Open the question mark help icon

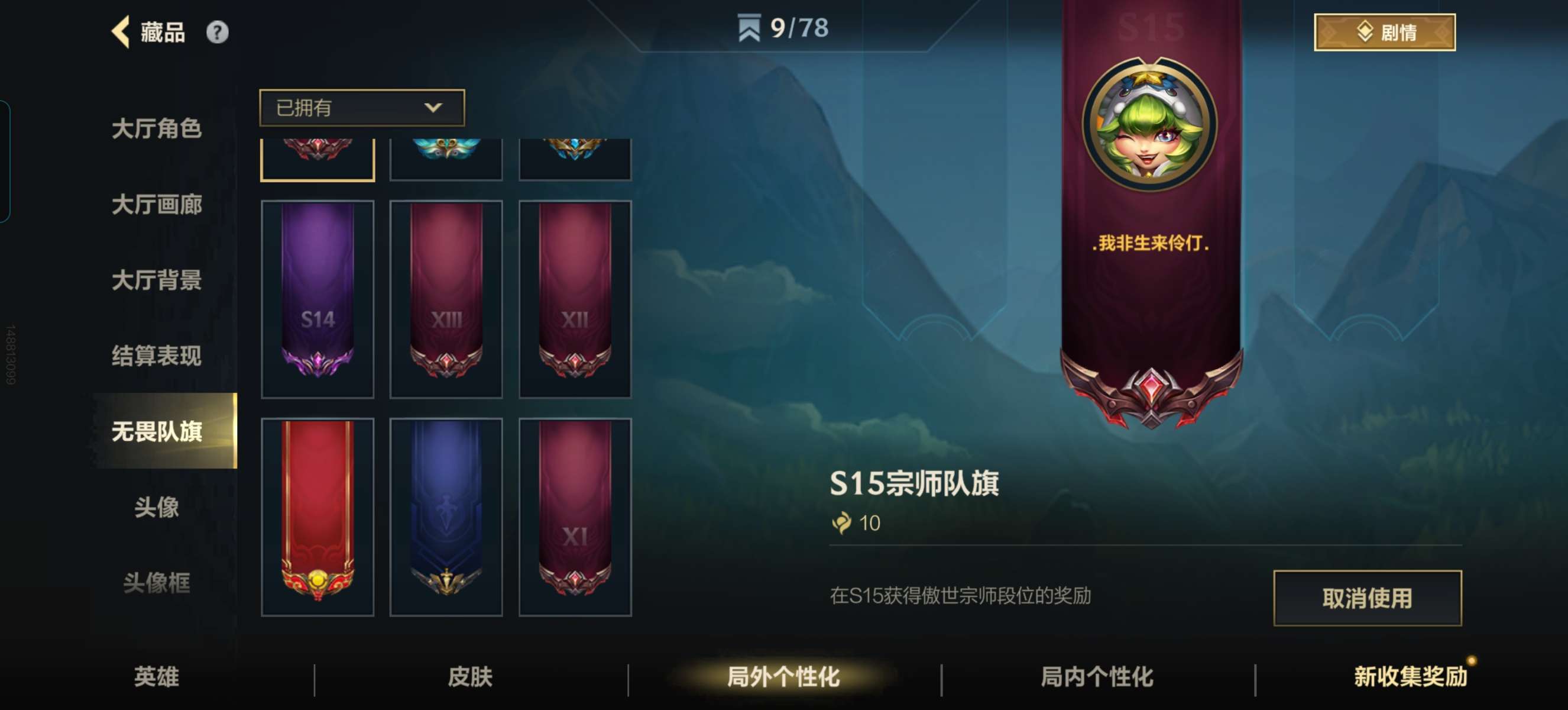point(218,33)
